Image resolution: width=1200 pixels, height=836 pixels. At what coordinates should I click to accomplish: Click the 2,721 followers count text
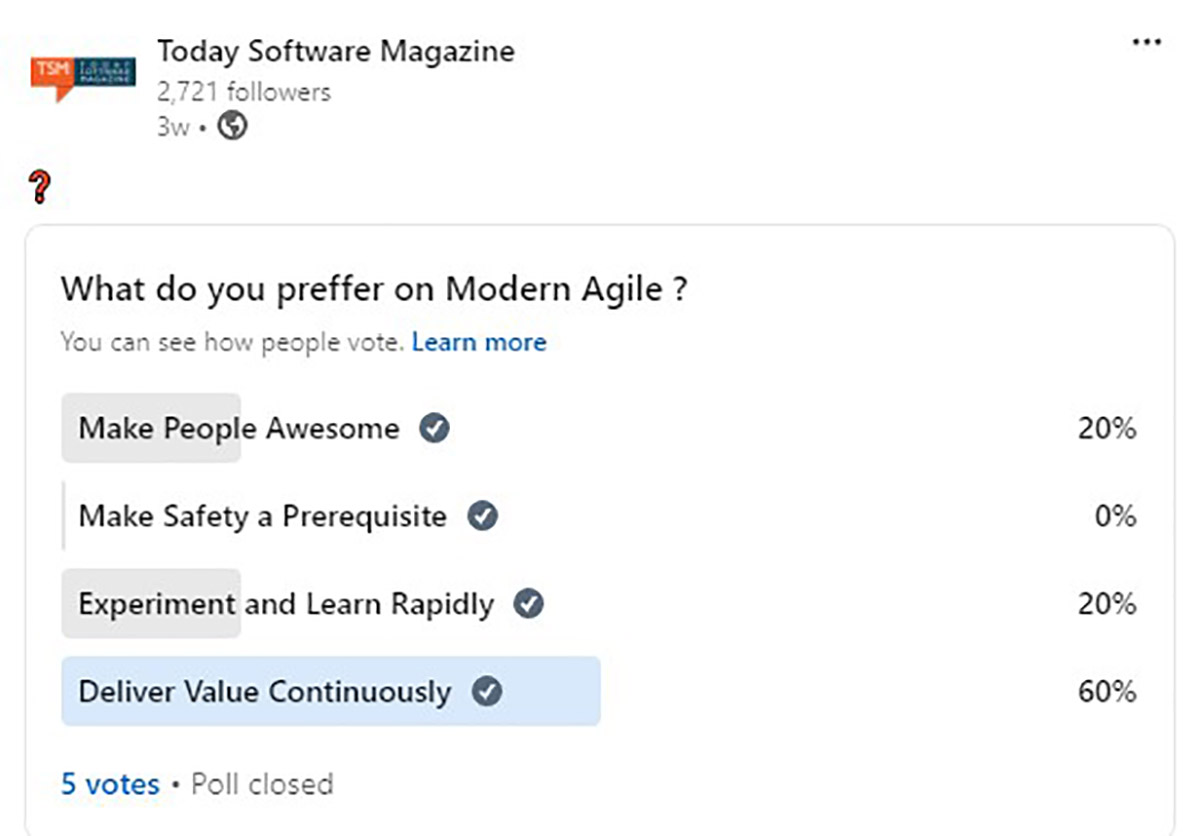point(243,92)
